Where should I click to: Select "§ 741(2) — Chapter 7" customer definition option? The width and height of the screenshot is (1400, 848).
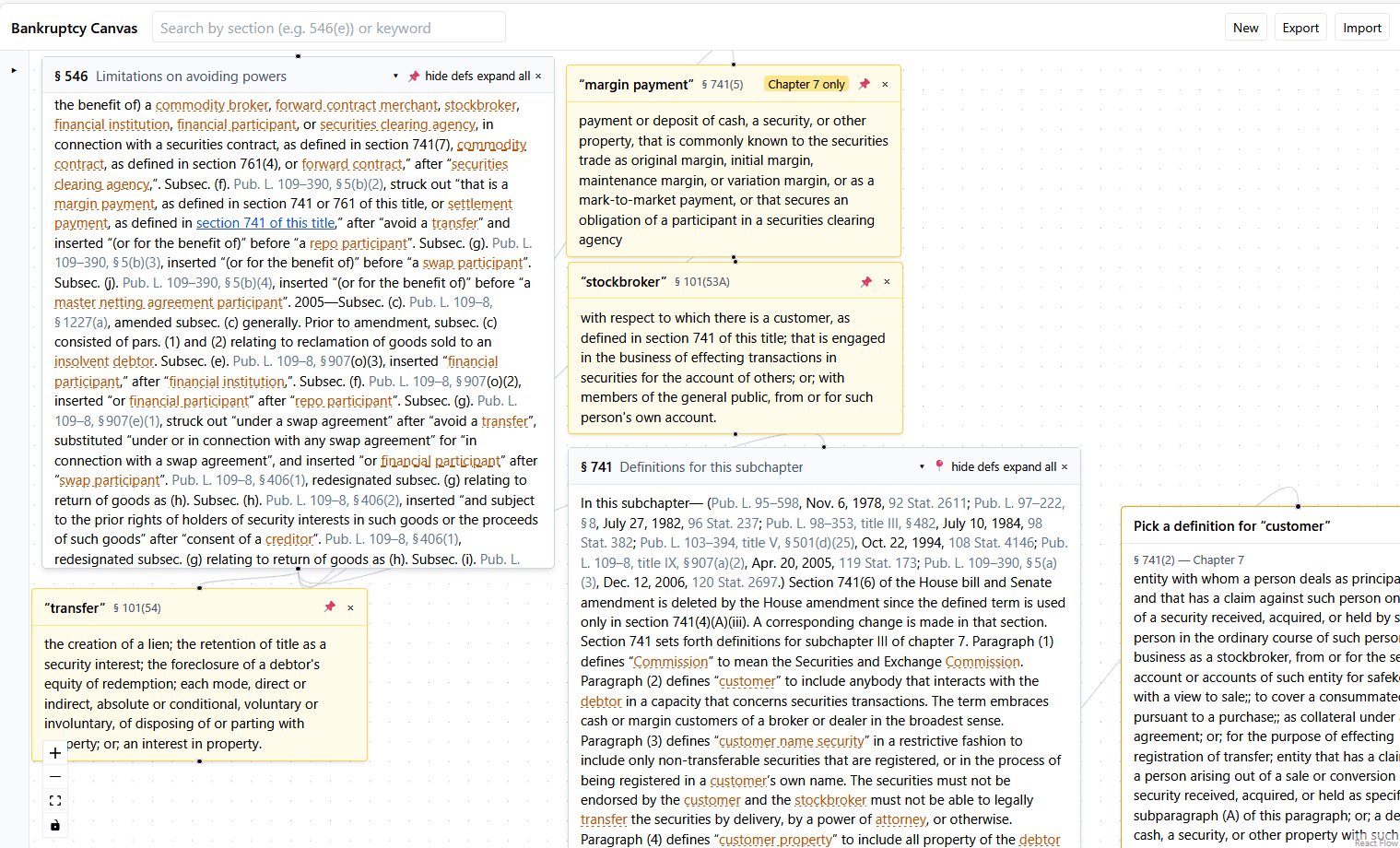(1189, 560)
